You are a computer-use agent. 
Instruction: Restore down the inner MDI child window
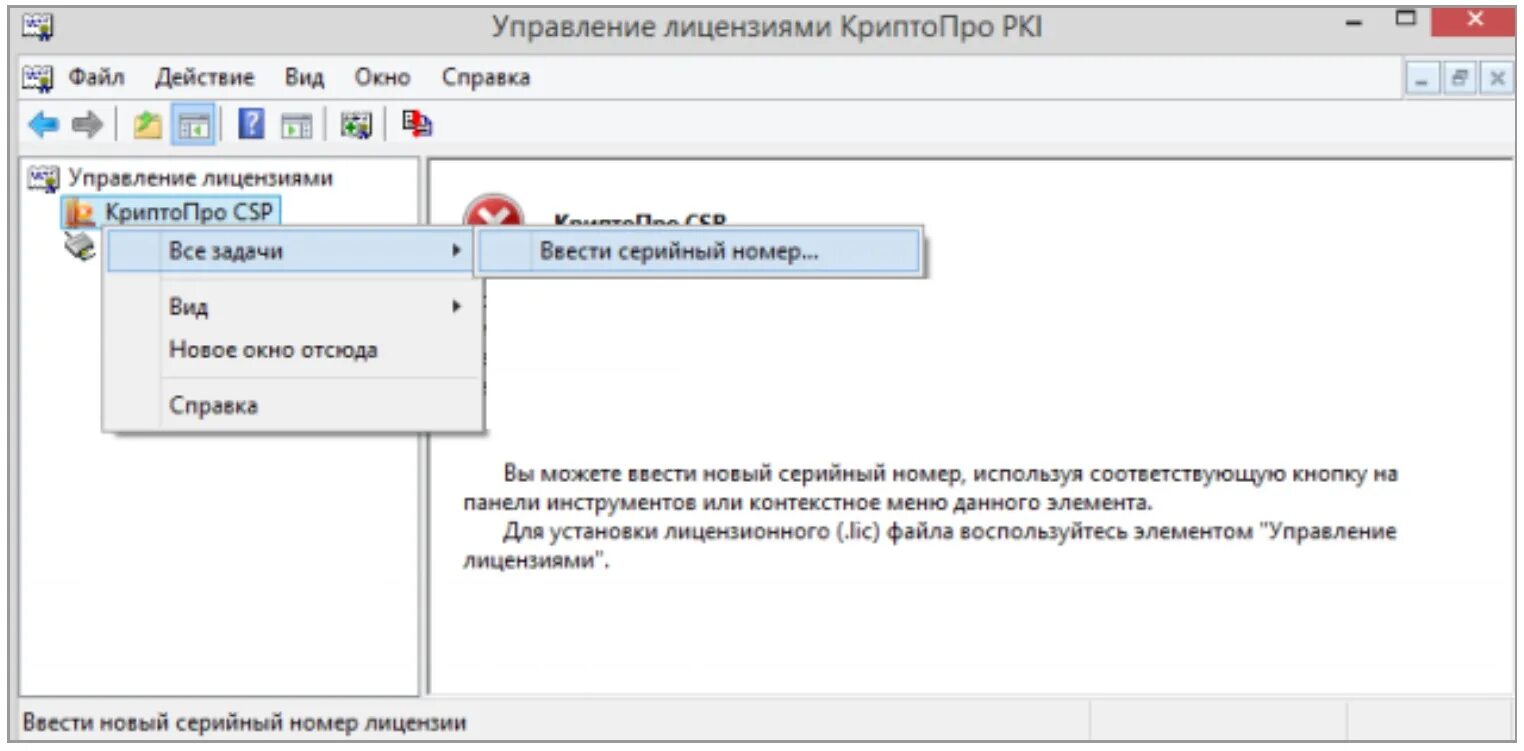pyautogui.click(x=1460, y=79)
